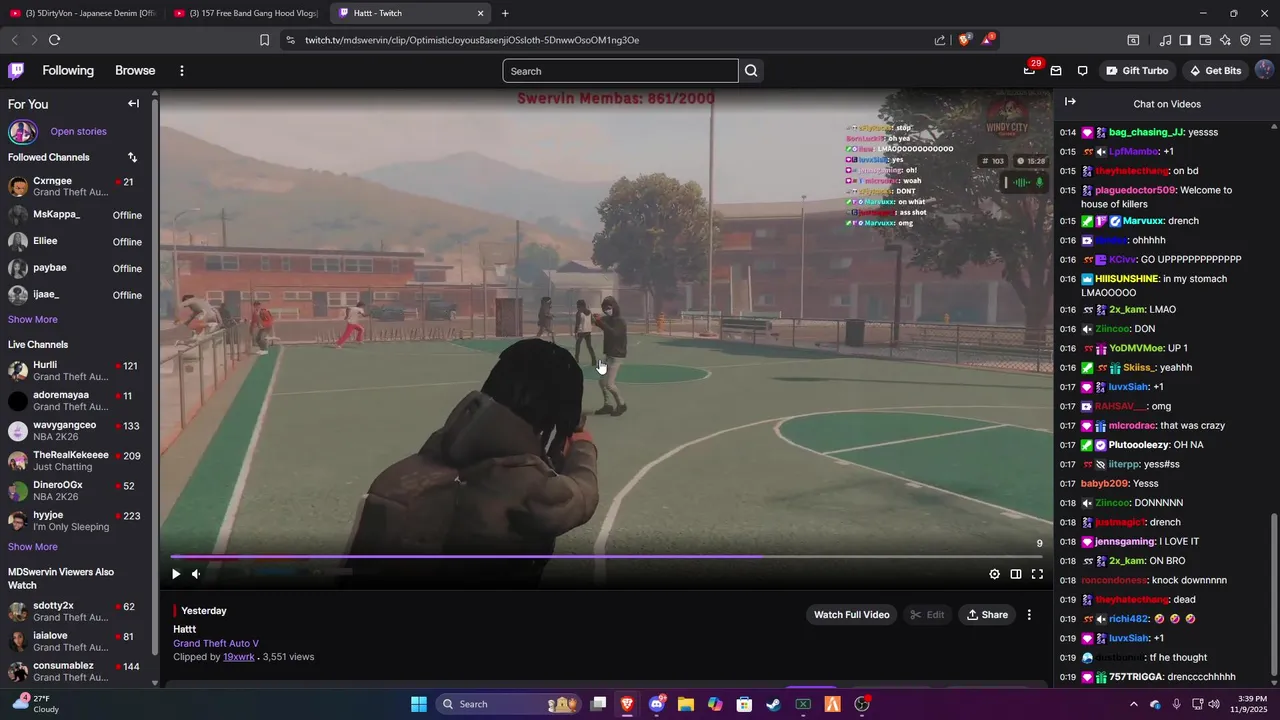
Task: Toggle Brave sidebar panel
Action: [x=1185, y=40]
